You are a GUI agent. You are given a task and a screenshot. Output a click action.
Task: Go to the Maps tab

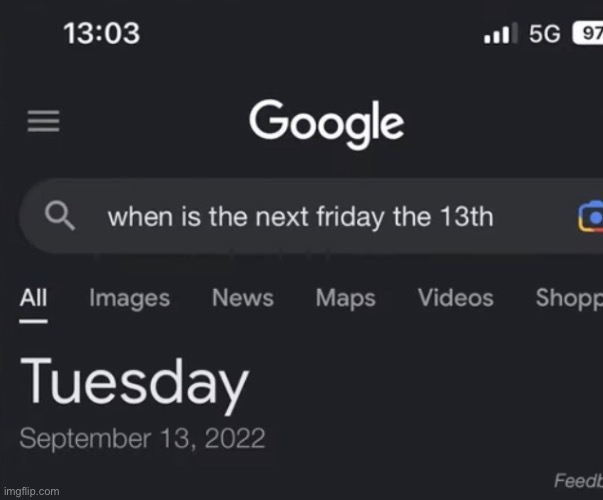click(x=344, y=298)
